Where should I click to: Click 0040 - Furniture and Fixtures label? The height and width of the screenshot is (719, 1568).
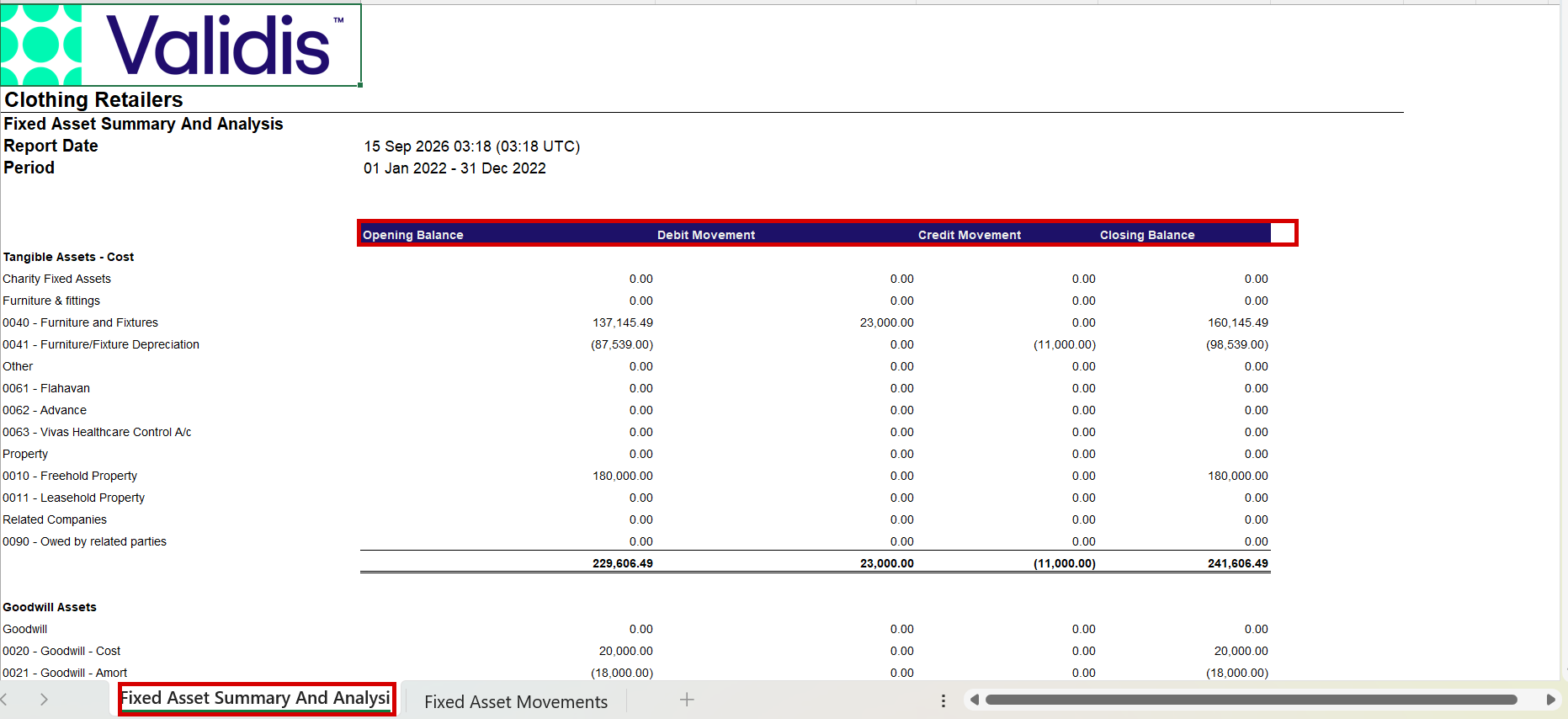80,322
